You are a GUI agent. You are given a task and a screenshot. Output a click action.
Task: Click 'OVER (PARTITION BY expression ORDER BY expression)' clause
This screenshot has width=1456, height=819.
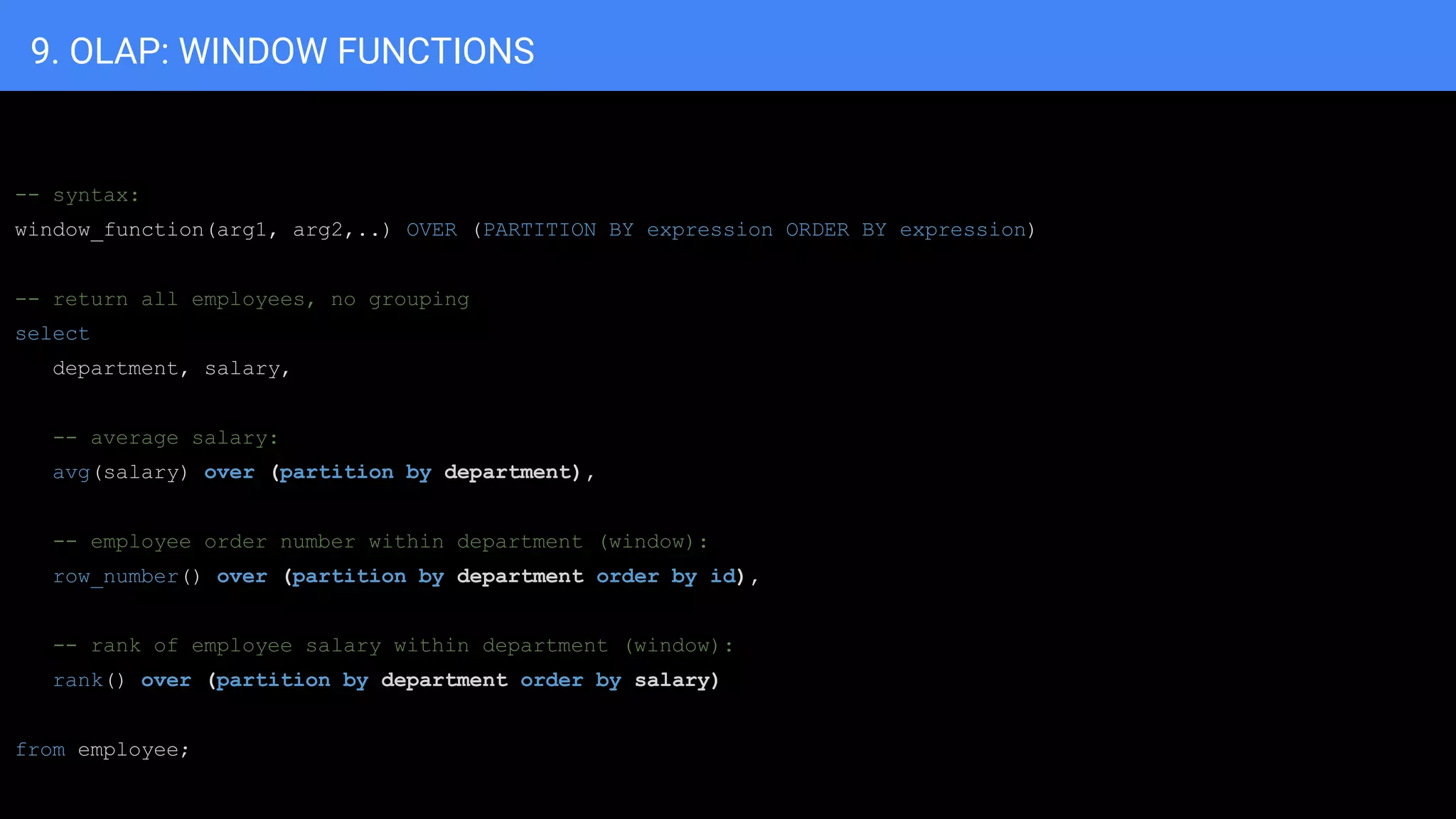721,230
